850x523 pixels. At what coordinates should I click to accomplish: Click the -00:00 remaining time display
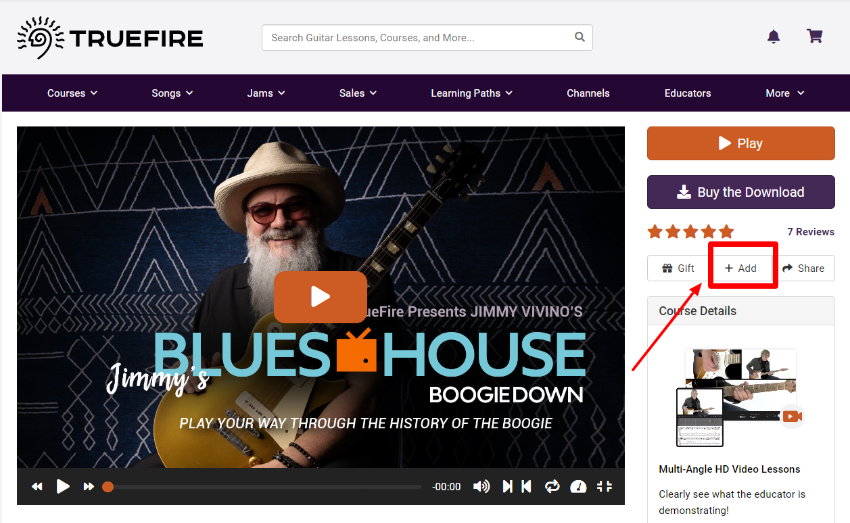point(446,487)
